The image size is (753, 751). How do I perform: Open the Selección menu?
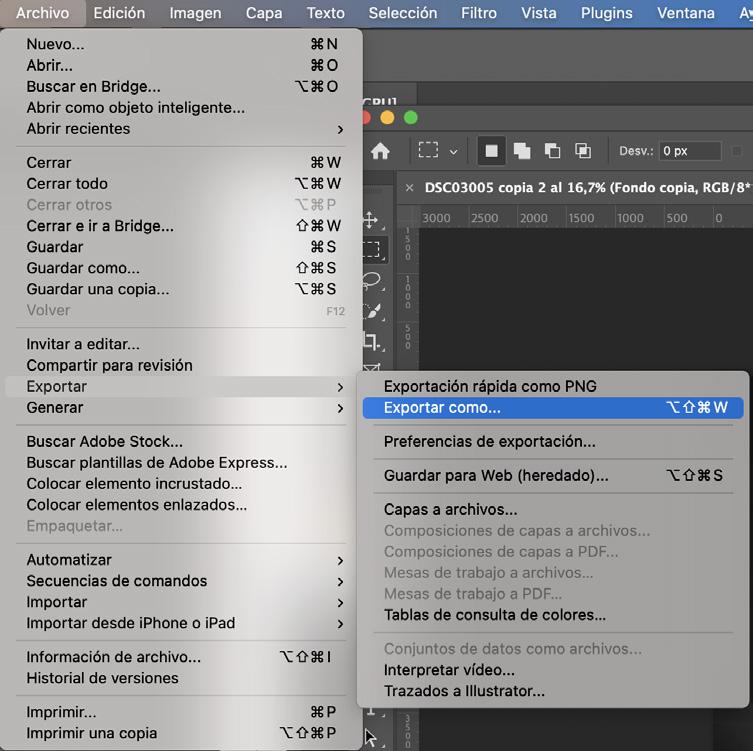(403, 13)
